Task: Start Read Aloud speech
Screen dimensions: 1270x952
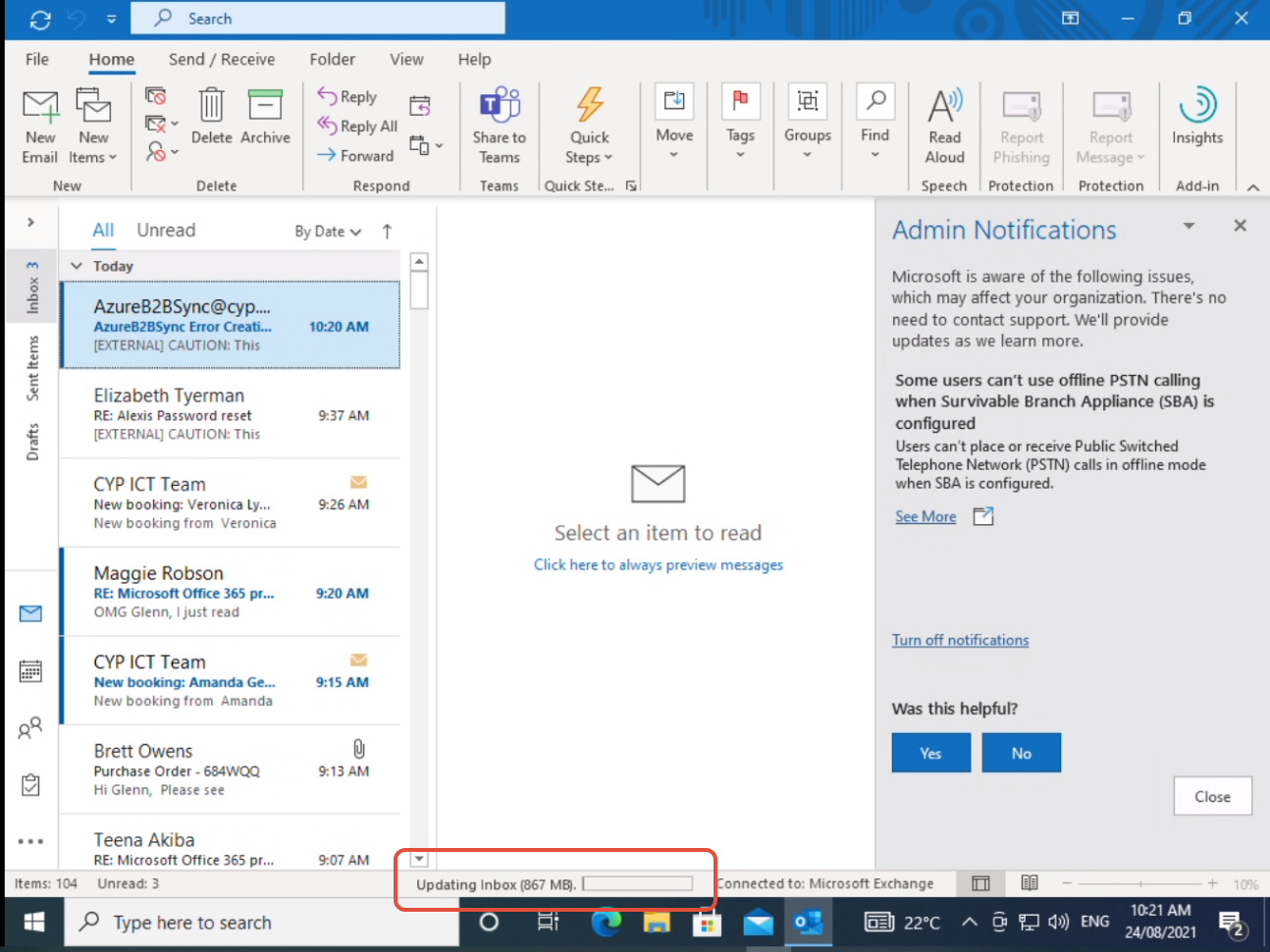Action: click(944, 126)
